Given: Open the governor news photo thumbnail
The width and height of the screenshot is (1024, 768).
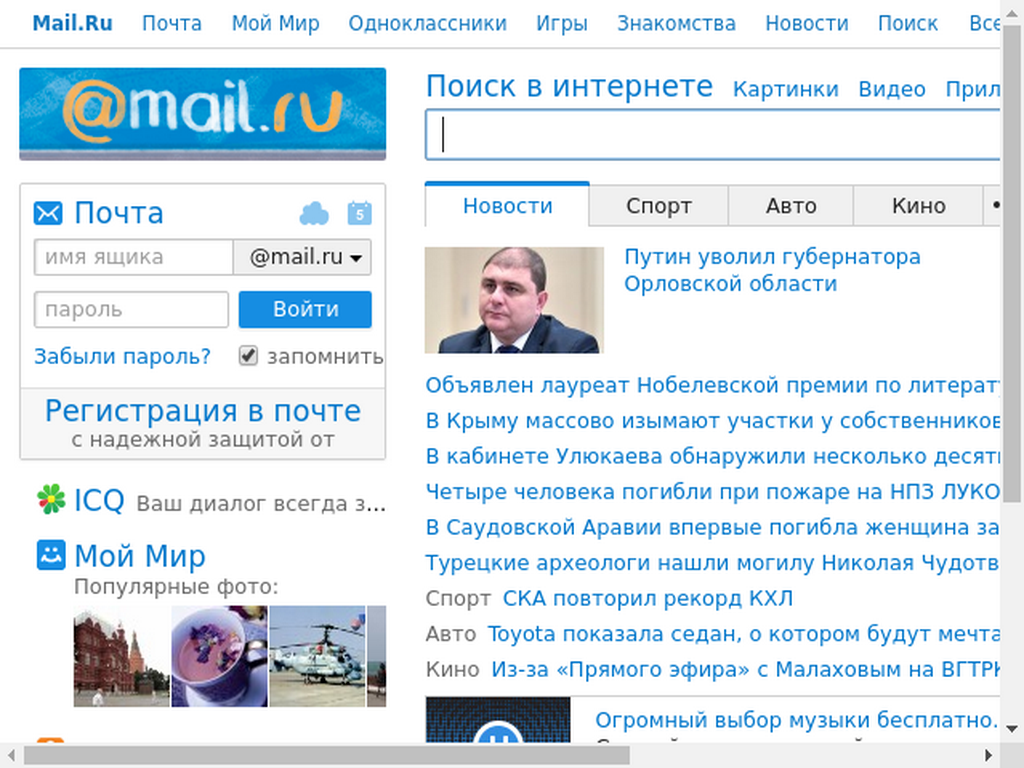Looking at the screenshot, I should click(514, 300).
